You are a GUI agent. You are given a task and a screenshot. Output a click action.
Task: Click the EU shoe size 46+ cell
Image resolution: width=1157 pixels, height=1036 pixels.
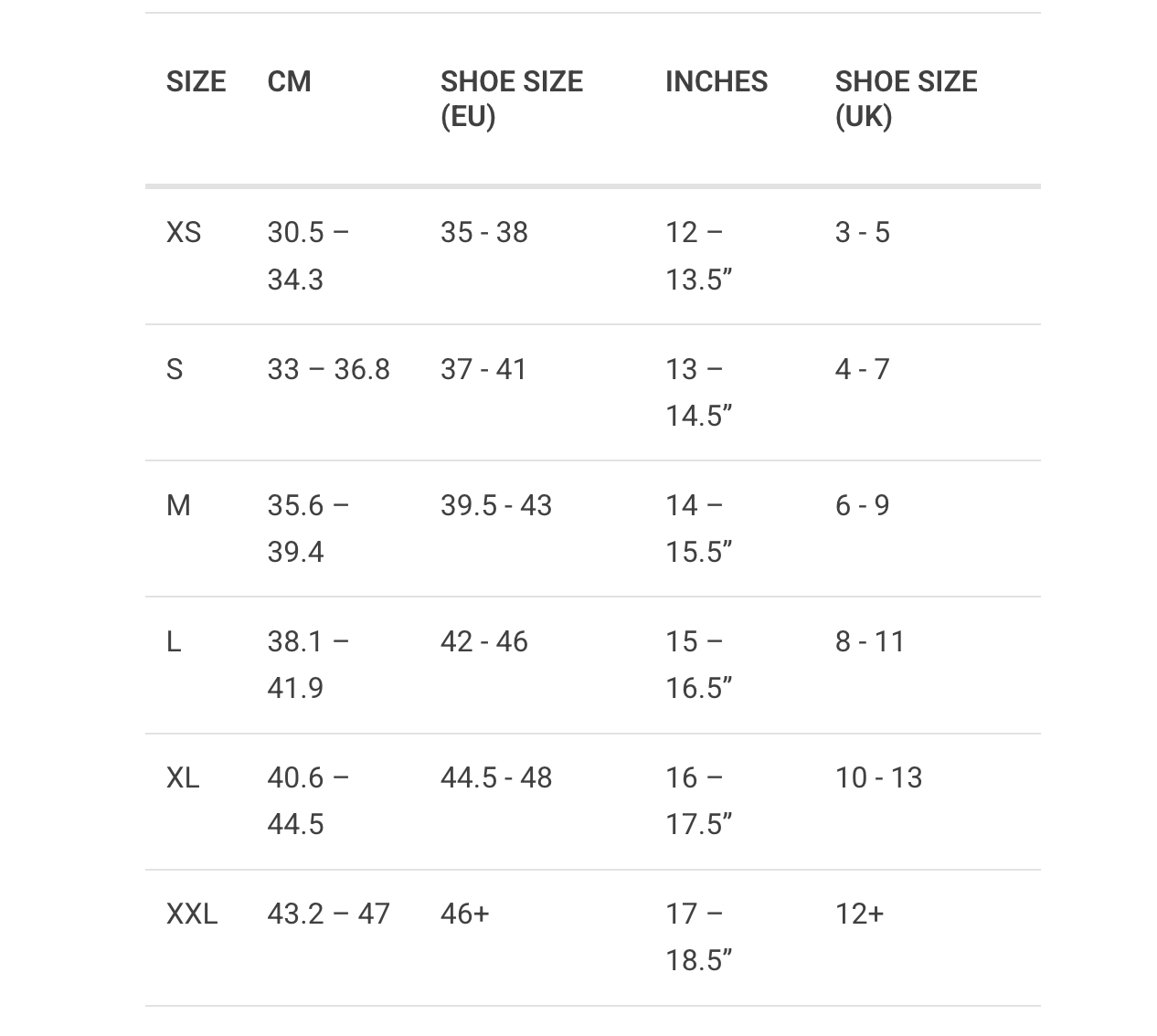point(464,914)
